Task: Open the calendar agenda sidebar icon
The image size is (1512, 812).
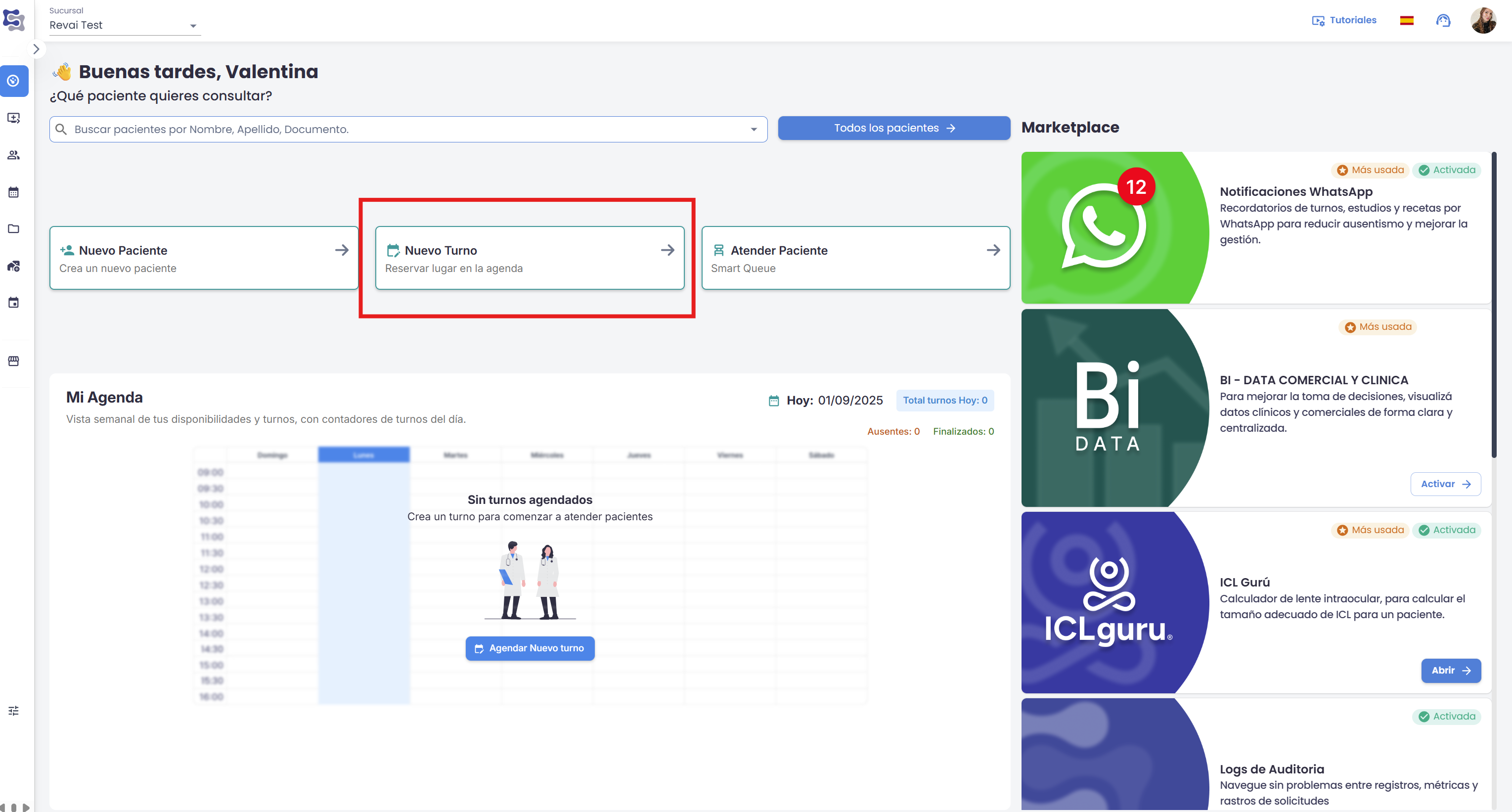Action: [13, 192]
